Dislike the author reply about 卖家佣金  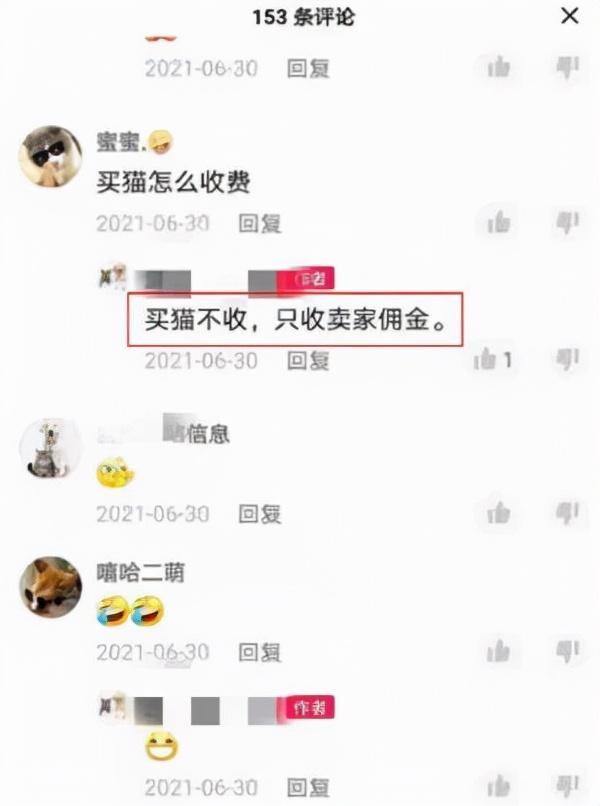pyautogui.click(x=568, y=359)
